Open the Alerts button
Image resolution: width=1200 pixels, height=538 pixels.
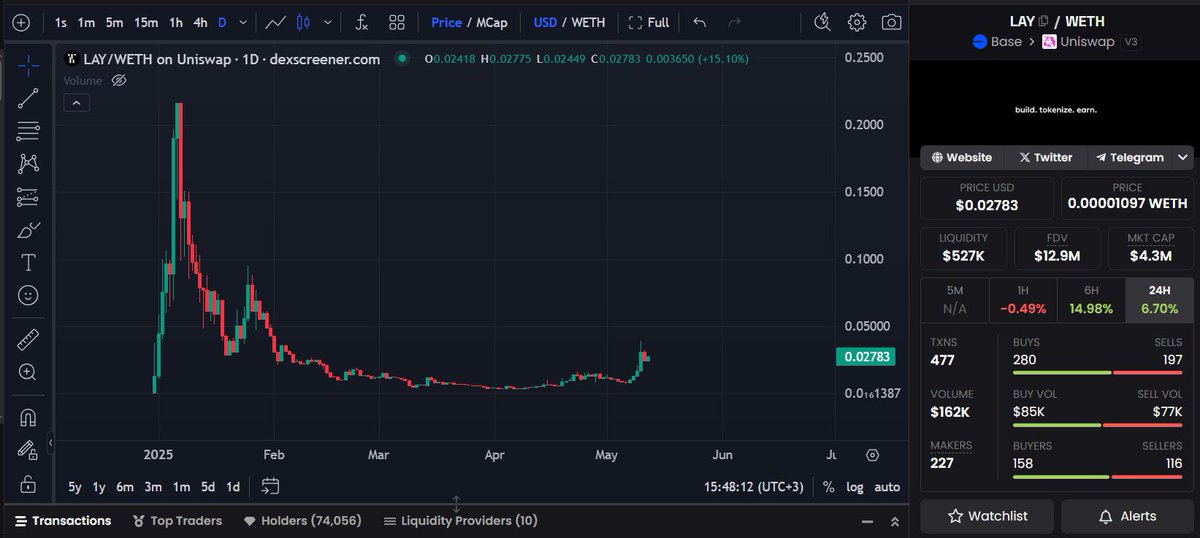(x=1127, y=516)
